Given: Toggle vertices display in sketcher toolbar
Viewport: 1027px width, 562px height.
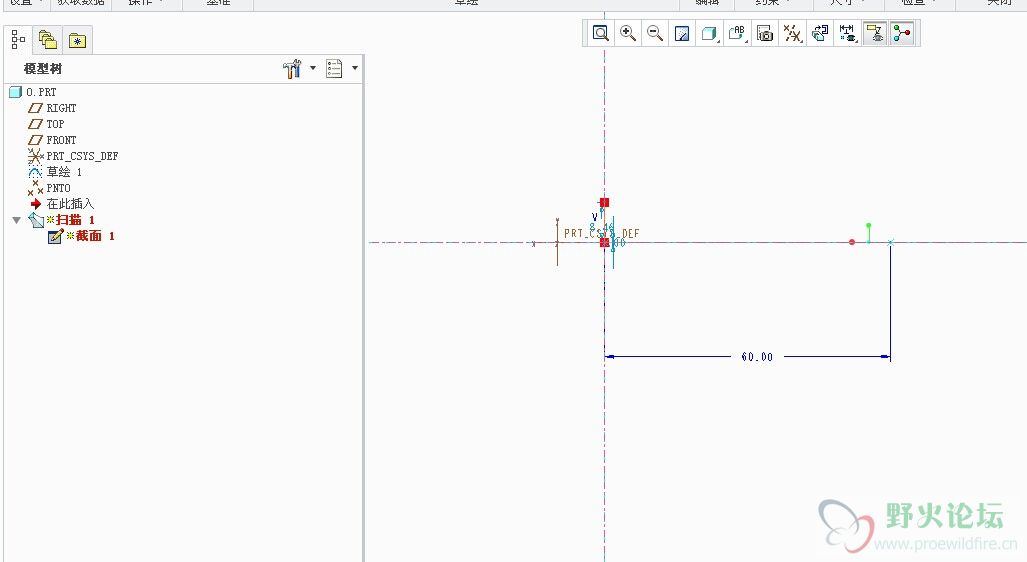Looking at the screenshot, I should click(902, 33).
